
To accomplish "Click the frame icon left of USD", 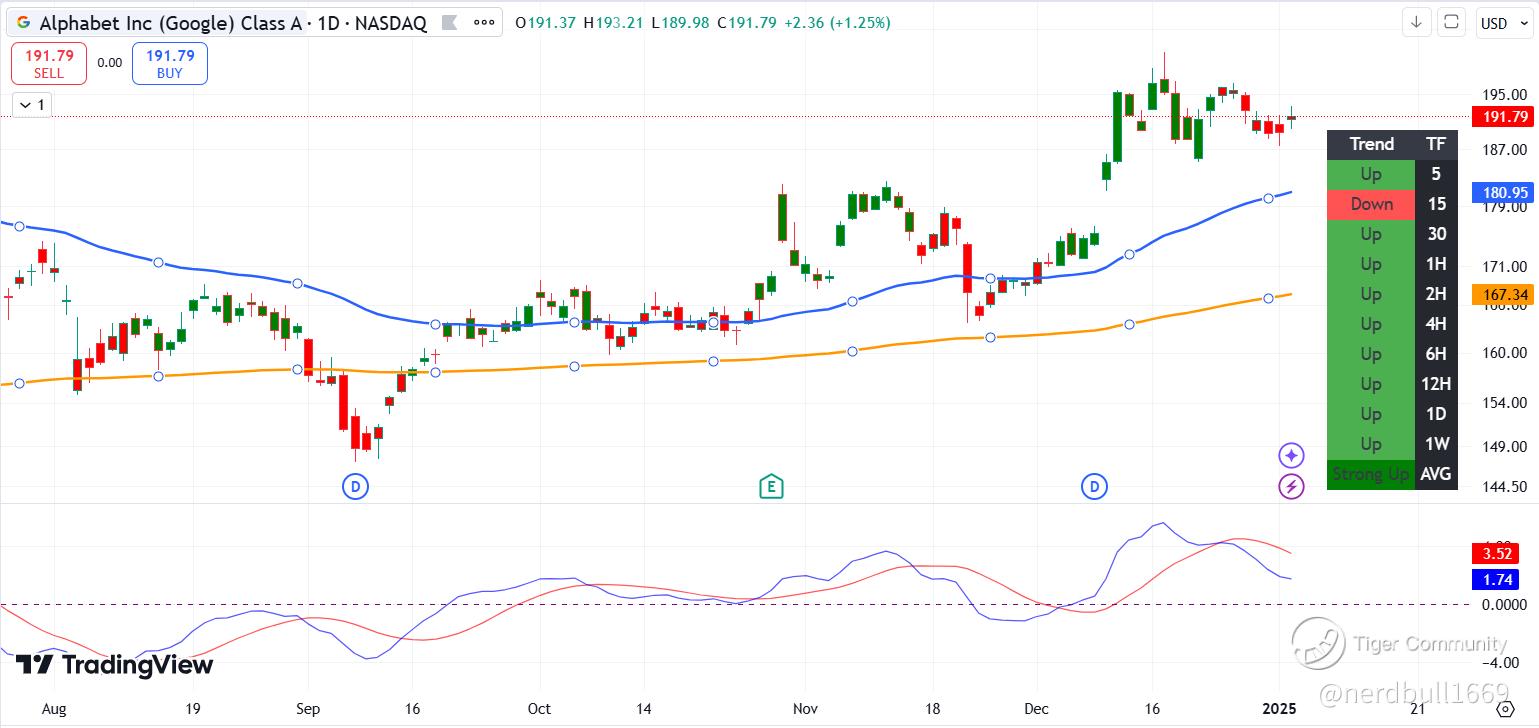I will click(1453, 22).
